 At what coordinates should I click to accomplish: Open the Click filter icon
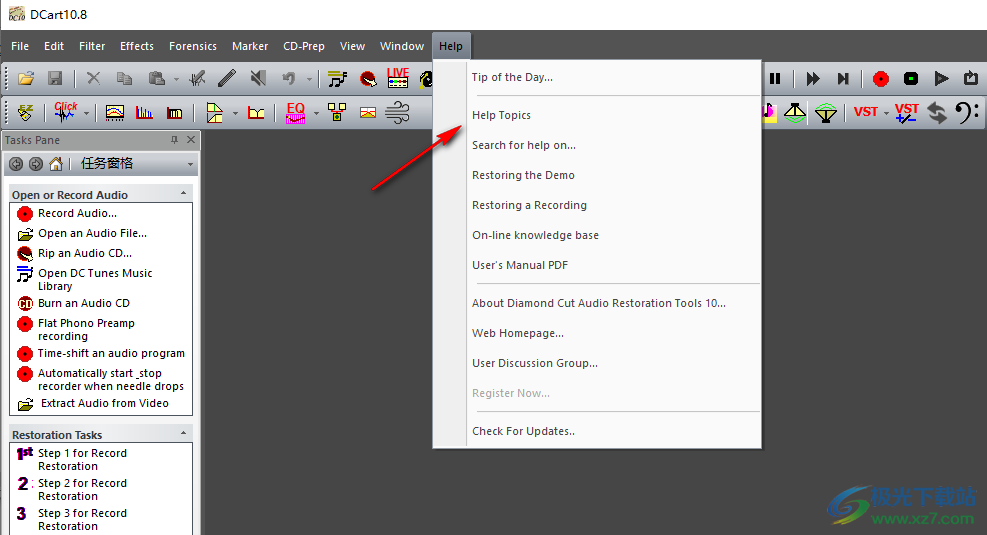coord(65,111)
